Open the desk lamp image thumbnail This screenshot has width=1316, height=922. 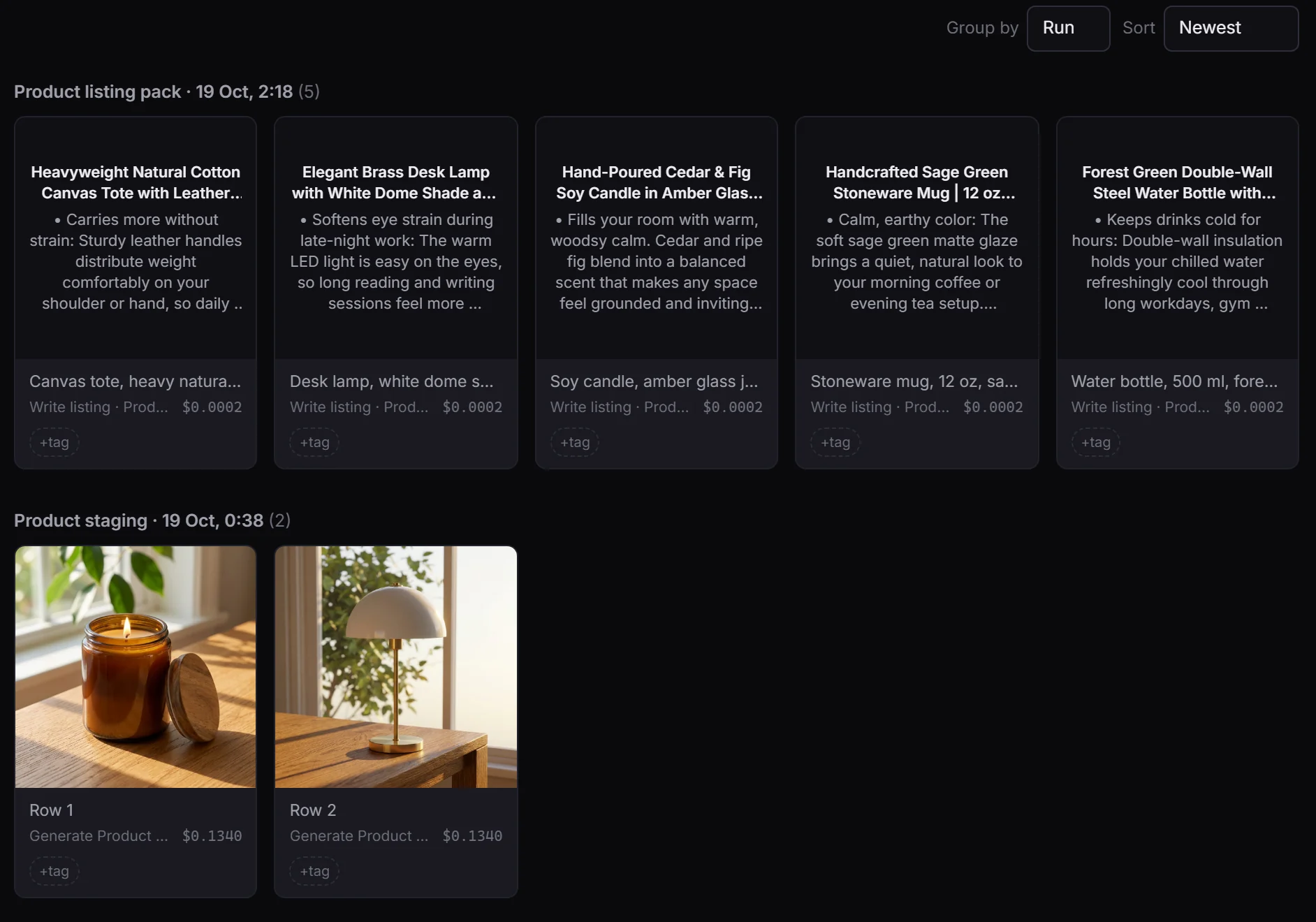click(x=396, y=667)
